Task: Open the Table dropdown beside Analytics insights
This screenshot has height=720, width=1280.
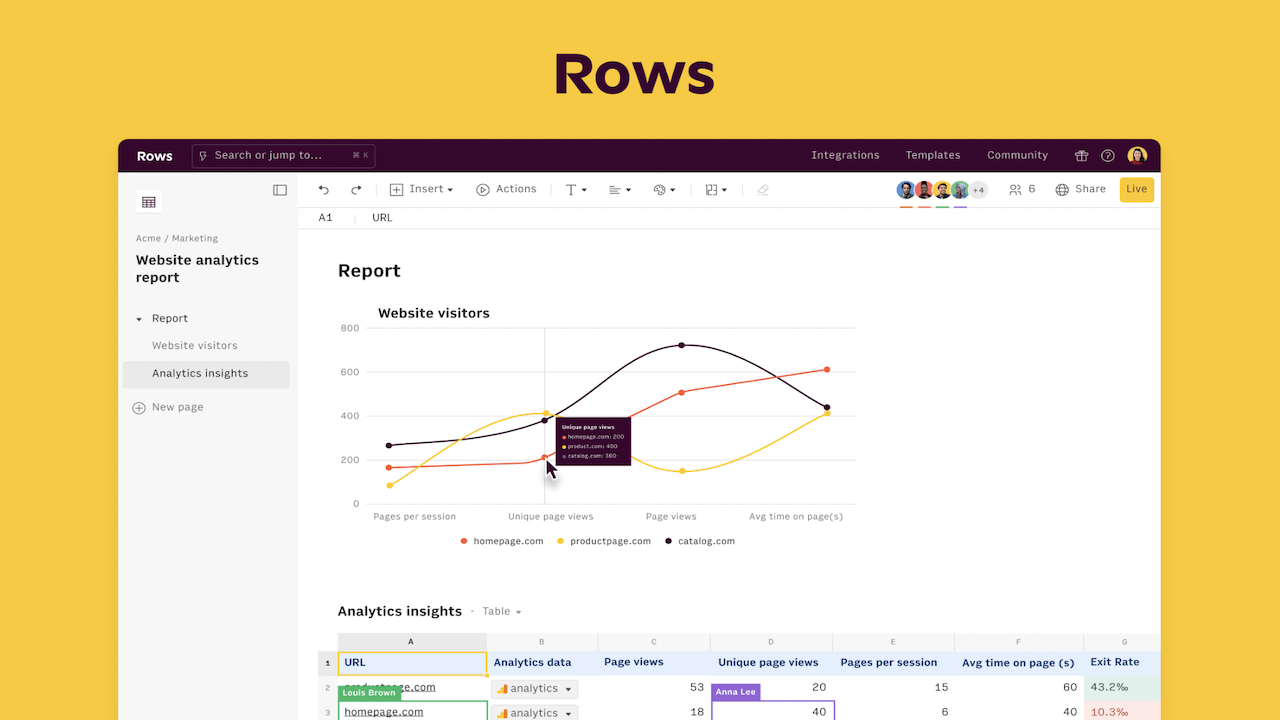Action: pyautogui.click(x=500, y=611)
